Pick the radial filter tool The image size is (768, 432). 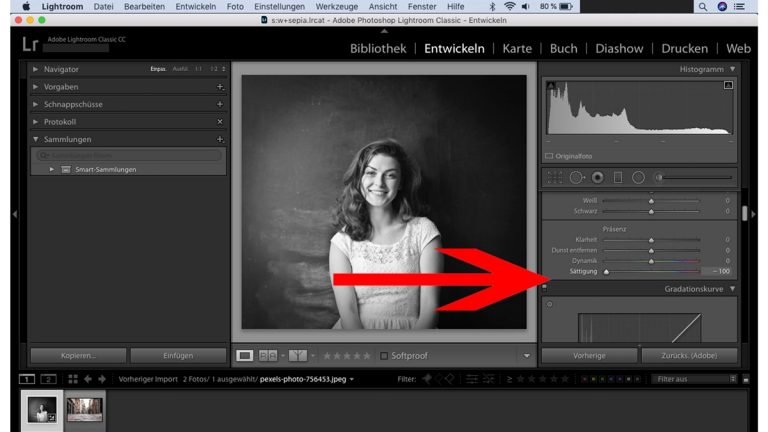(637, 177)
